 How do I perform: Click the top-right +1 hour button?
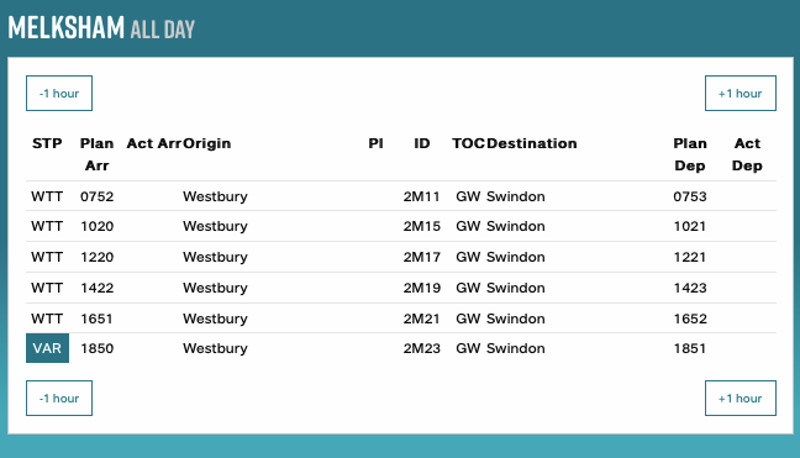[740, 93]
